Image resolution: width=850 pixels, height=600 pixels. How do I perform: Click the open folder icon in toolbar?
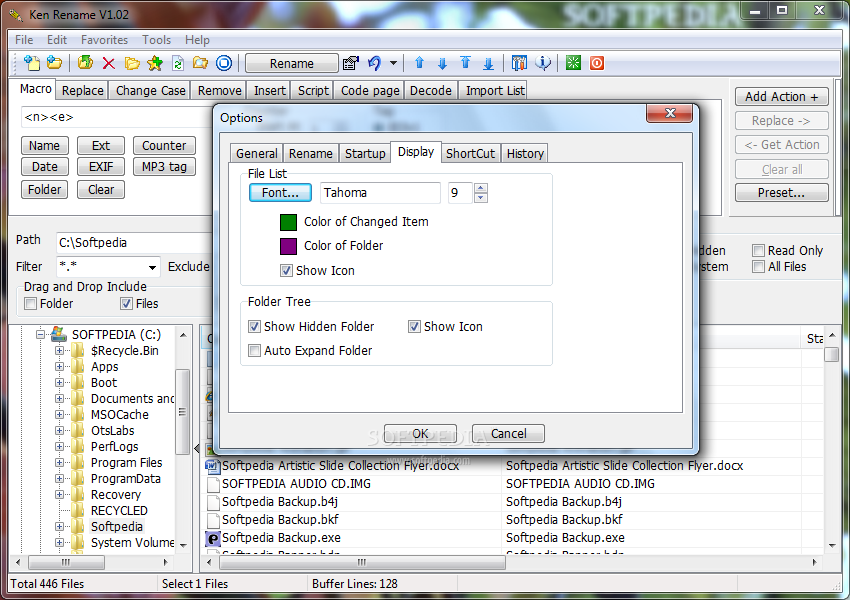[132, 63]
